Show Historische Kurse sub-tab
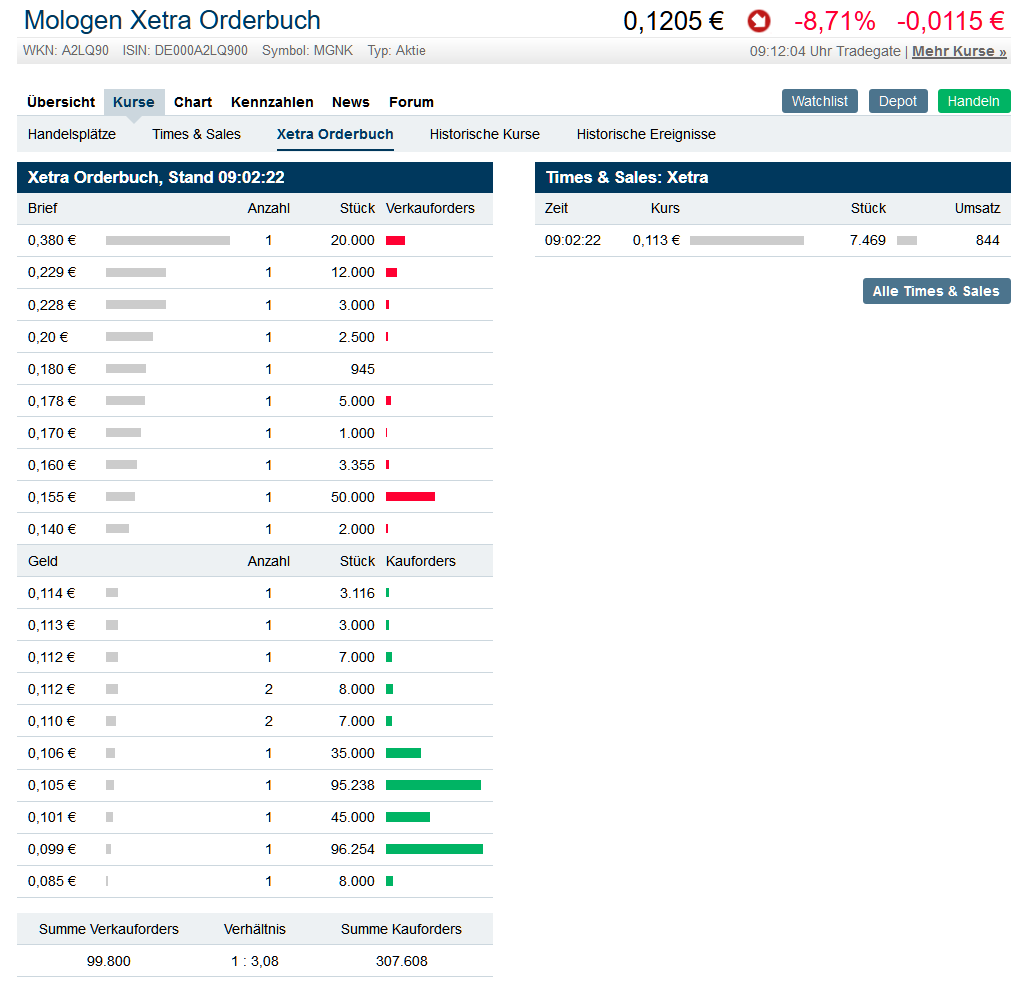Viewport: 1028px width, 997px height. pyautogui.click(x=484, y=134)
